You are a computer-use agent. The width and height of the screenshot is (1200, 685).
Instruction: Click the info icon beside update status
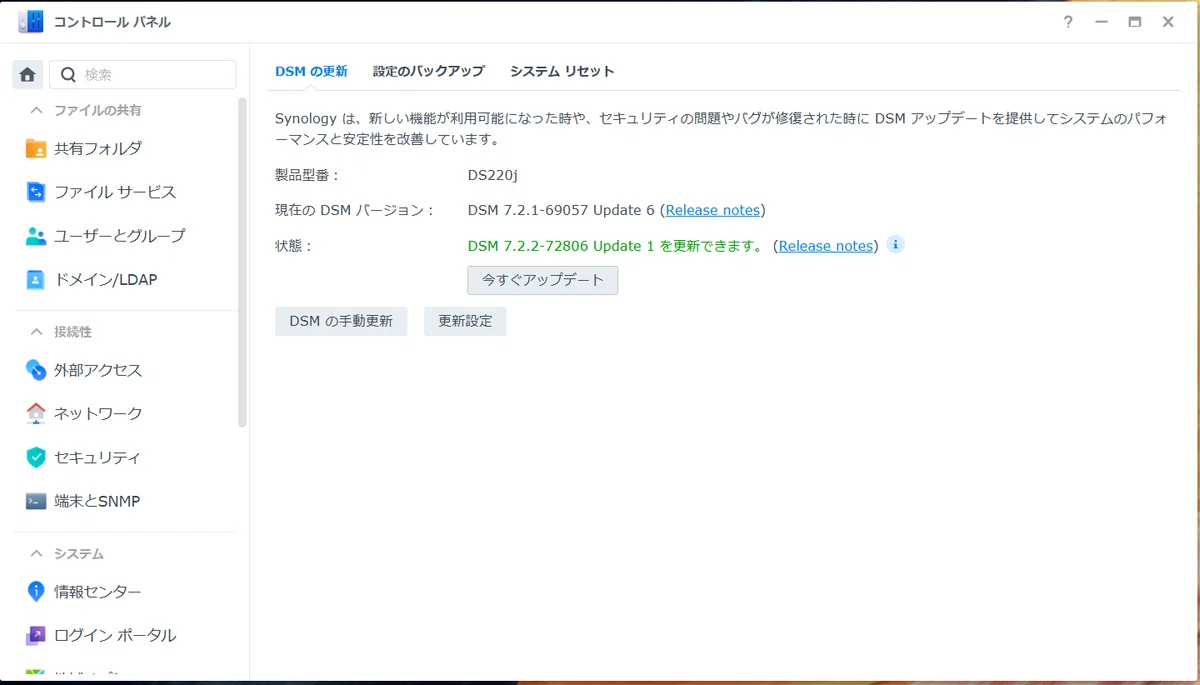tap(895, 244)
